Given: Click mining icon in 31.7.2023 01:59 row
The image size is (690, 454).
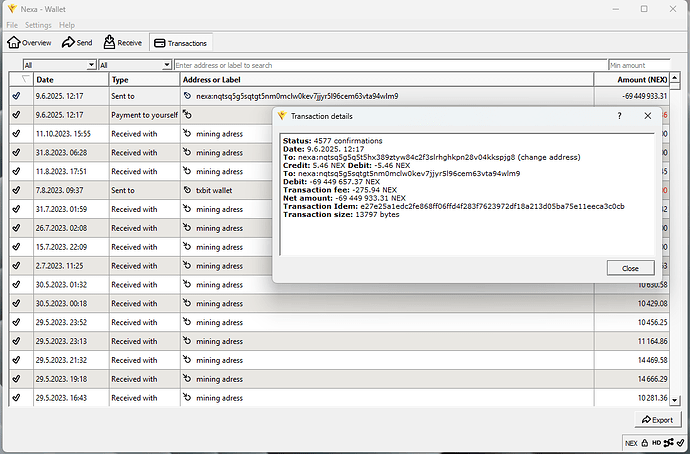Looking at the screenshot, I should [x=187, y=209].
